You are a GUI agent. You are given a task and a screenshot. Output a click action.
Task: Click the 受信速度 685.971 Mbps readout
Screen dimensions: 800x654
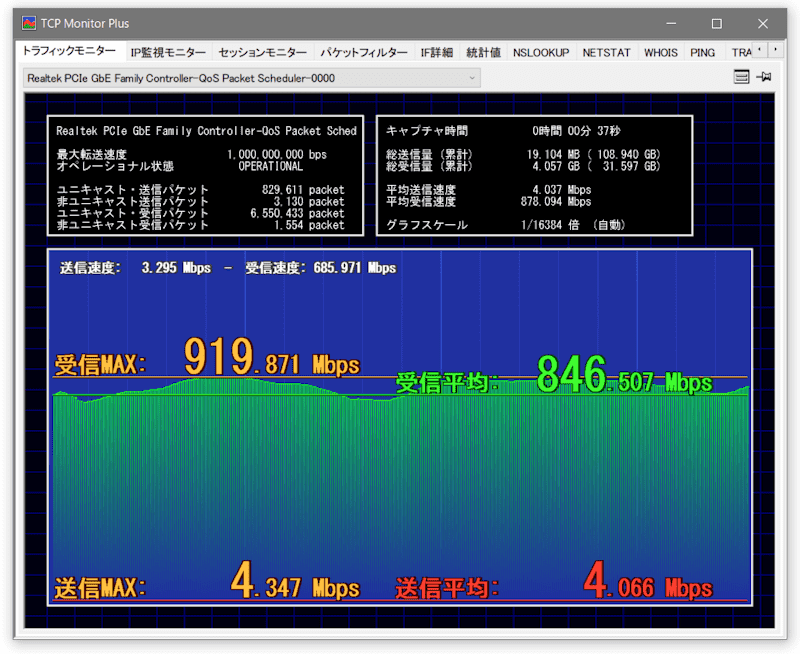click(320, 268)
